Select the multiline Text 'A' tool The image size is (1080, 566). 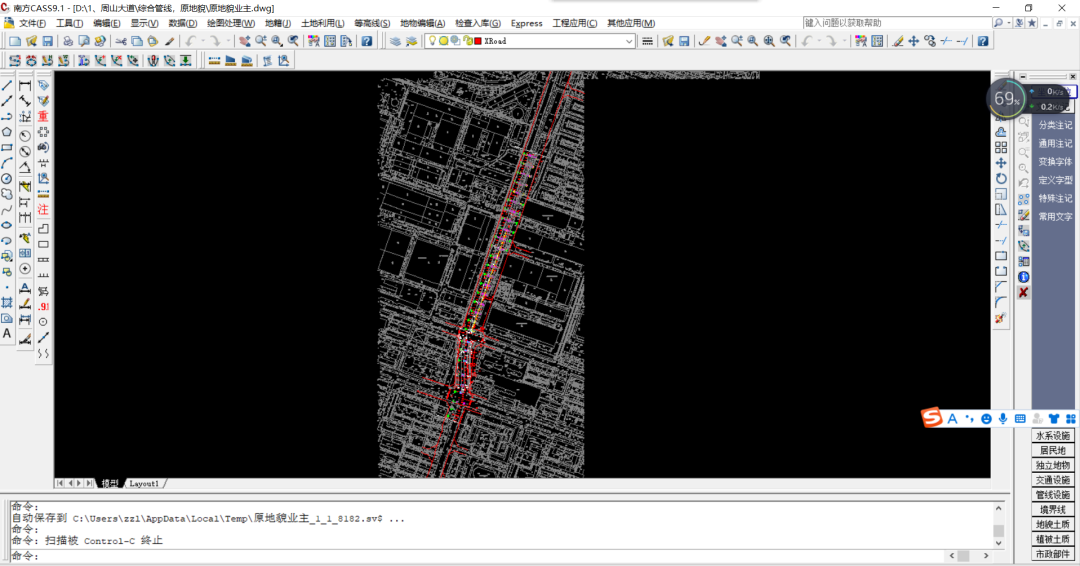click(7, 334)
